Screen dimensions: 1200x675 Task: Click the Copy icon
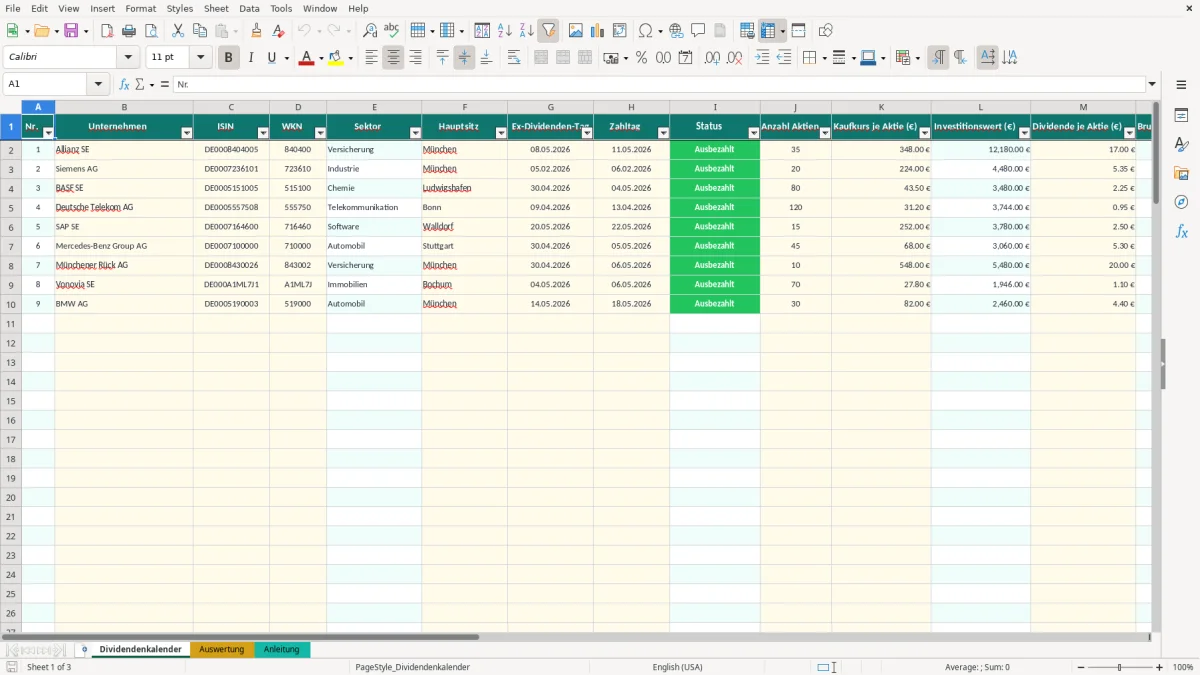pos(200,31)
